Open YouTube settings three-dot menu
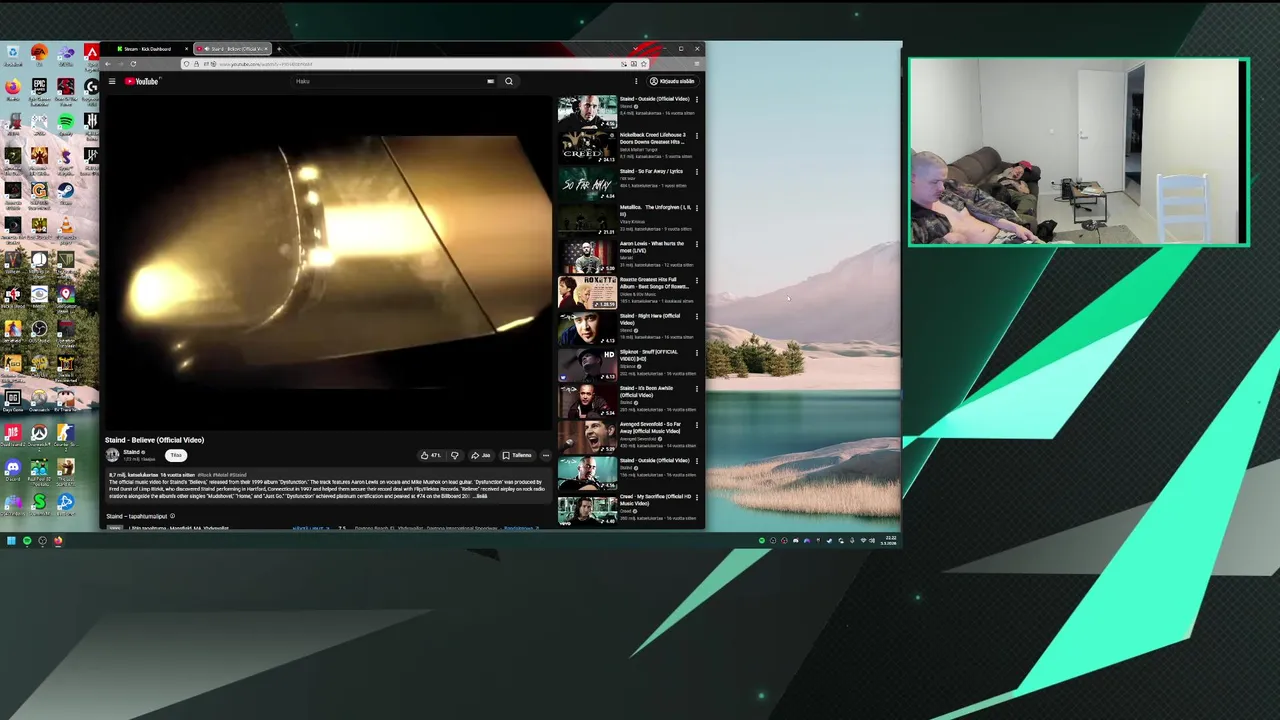This screenshot has width=1280, height=720. (636, 81)
